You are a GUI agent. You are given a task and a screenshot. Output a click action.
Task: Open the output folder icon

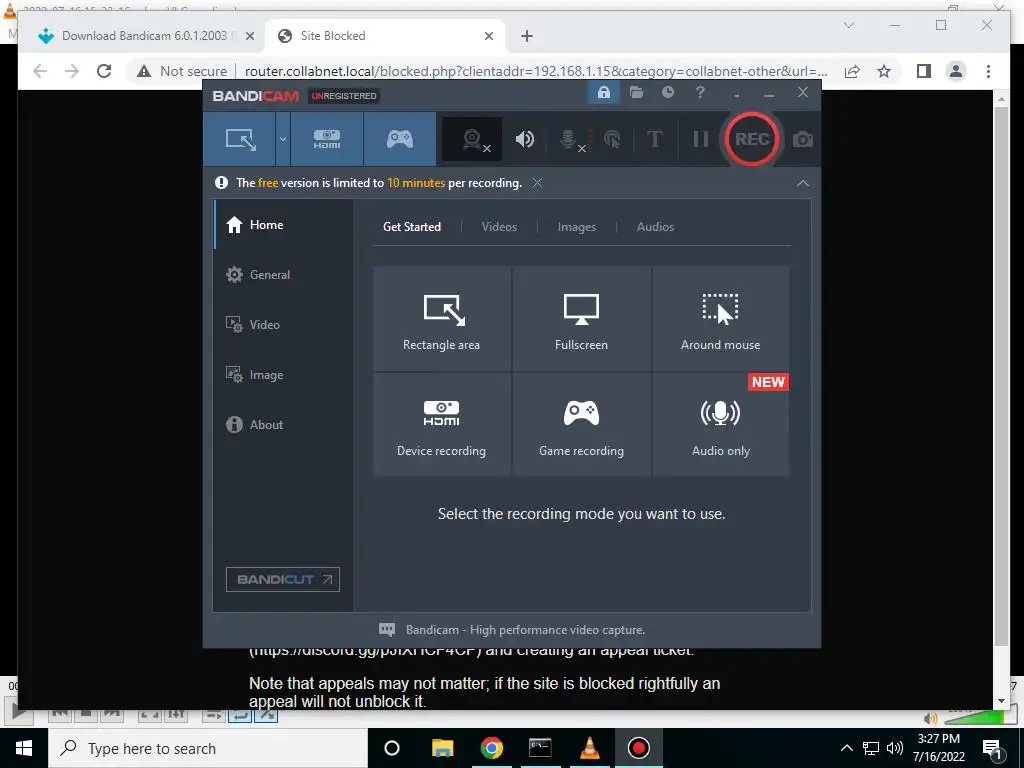click(636, 93)
